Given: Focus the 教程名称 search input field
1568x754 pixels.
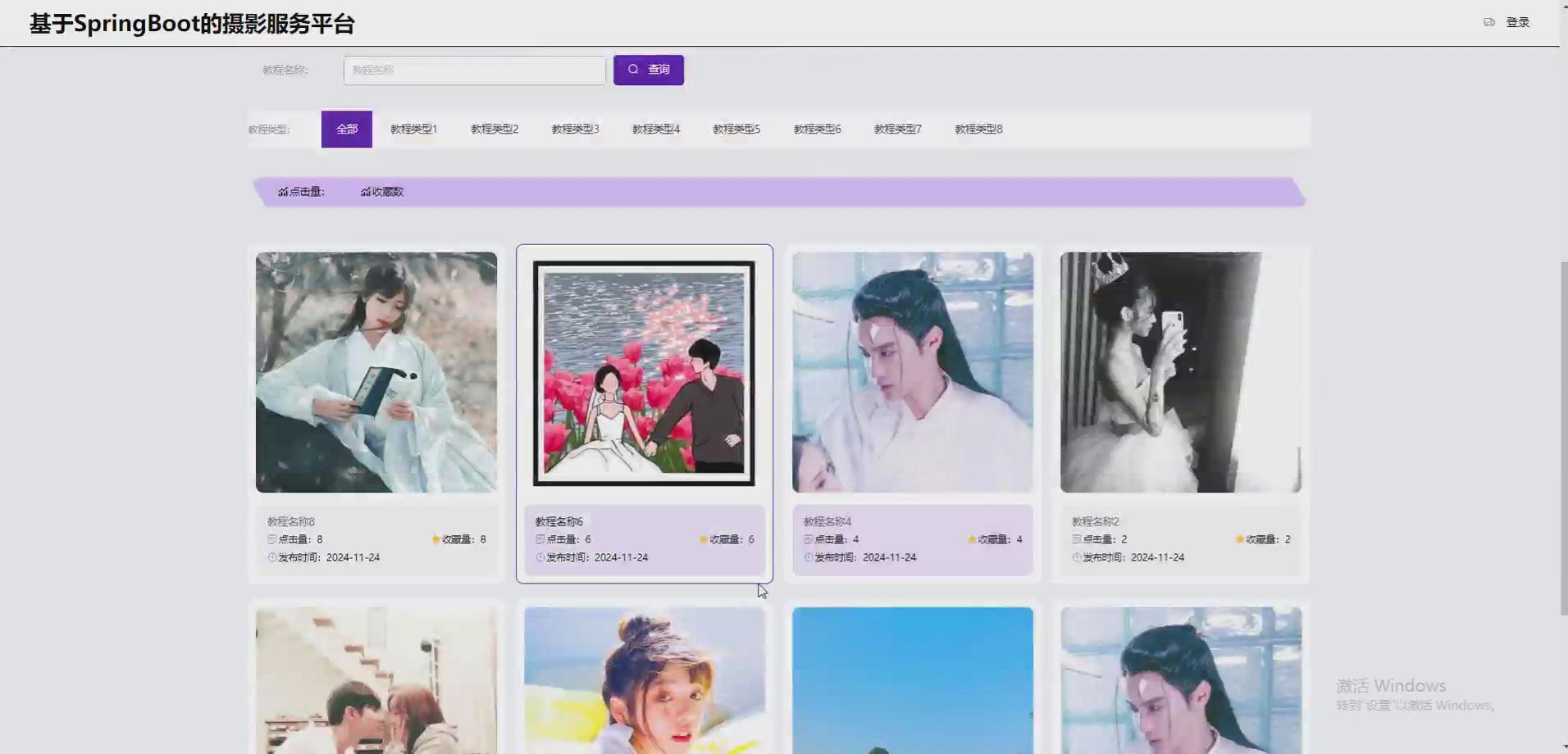Looking at the screenshot, I should coord(474,70).
